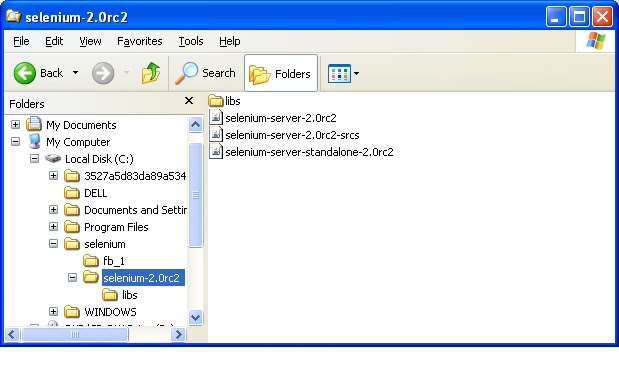Click the libs folder icon in tree
The width and height of the screenshot is (619, 384).
pyautogui.click(x=110, y=294)
